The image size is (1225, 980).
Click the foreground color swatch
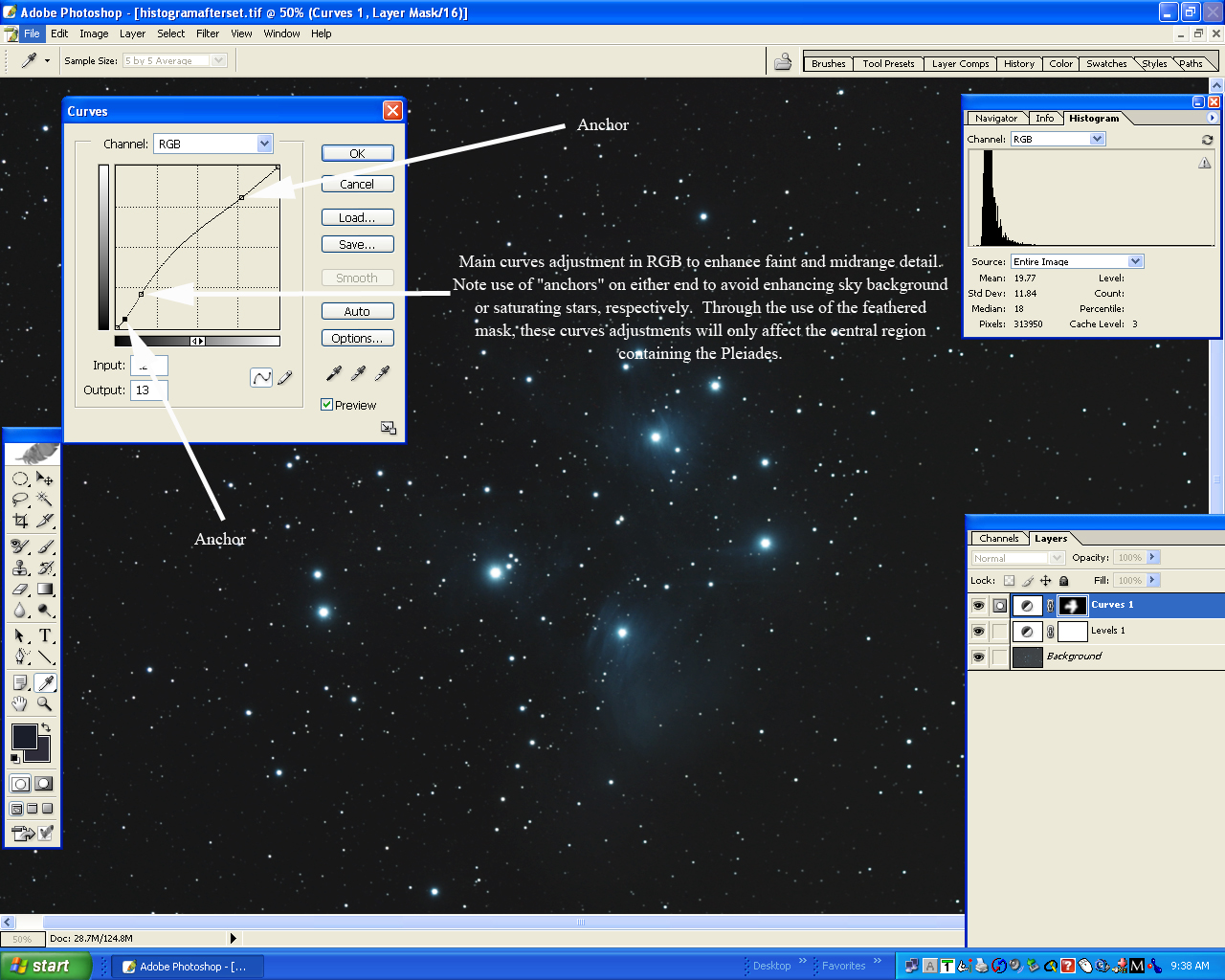tap(23, 736)
